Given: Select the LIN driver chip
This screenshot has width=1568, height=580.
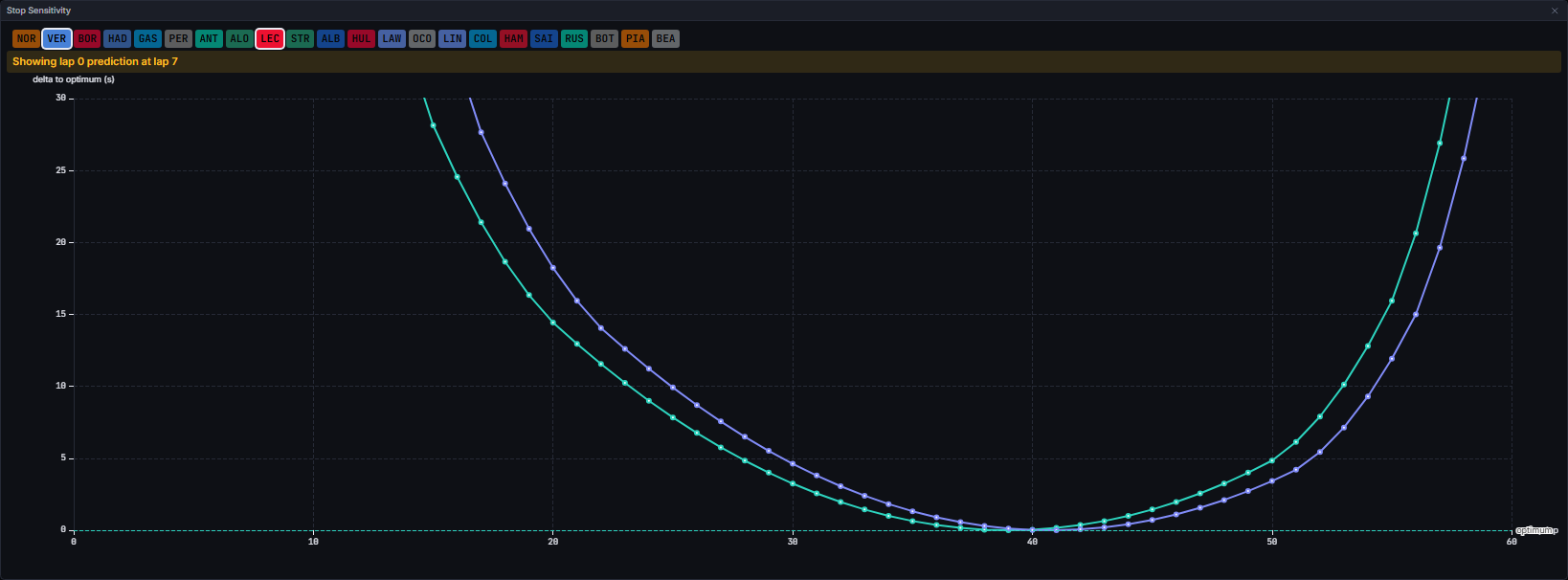Looking at the screenshot, I should tap(453, 39).
